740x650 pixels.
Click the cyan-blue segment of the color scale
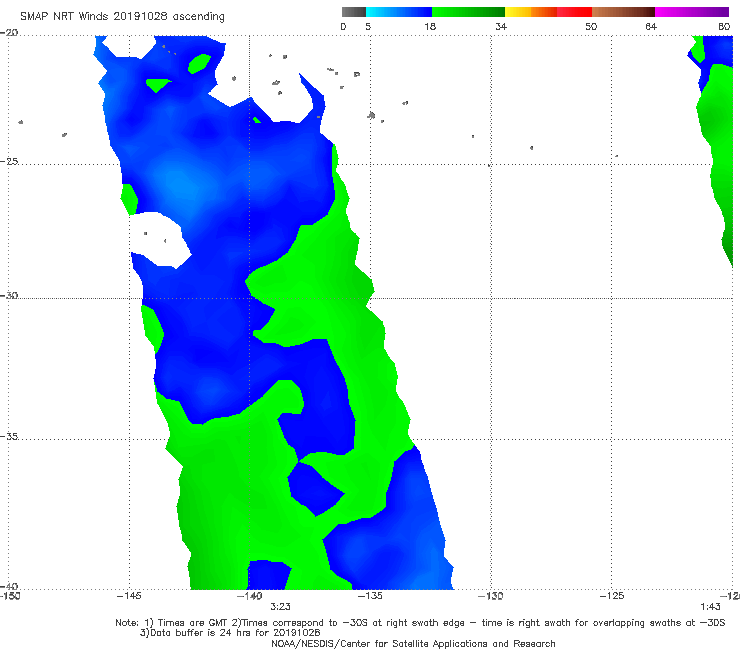tap(399, 12)
